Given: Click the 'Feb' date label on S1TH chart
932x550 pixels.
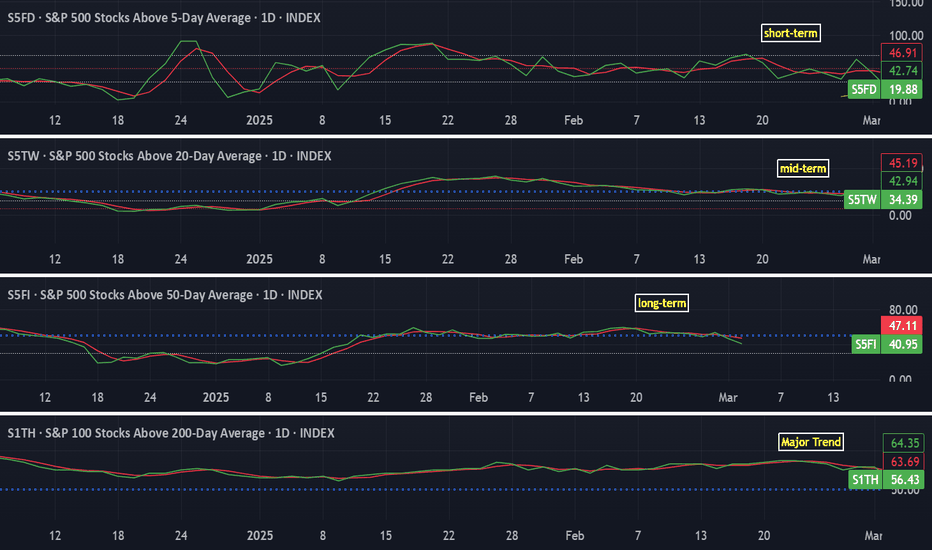Looking at the screenshot, I should coord(575,536).
